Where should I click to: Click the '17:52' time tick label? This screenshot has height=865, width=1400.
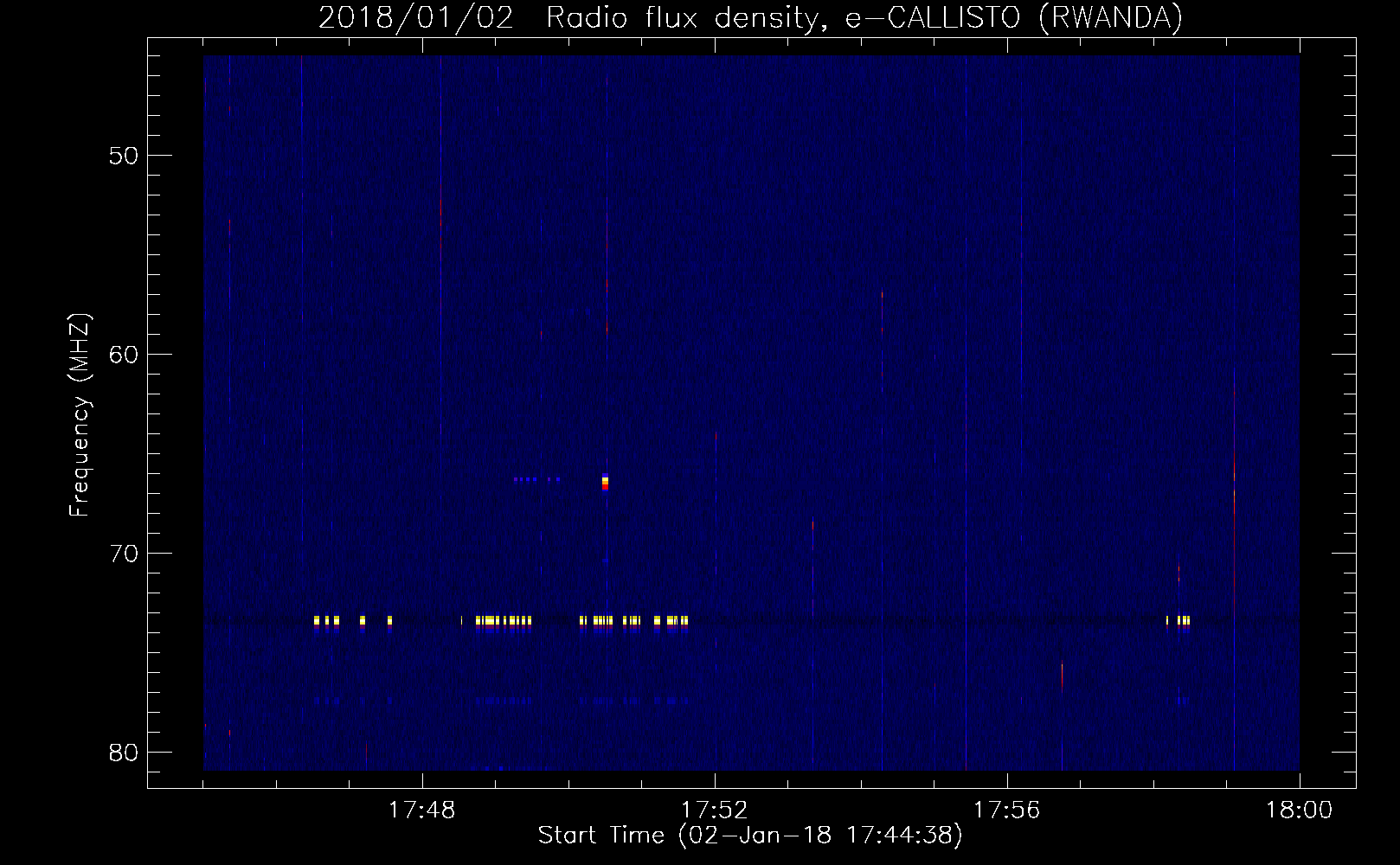click(x=715, y=811)
